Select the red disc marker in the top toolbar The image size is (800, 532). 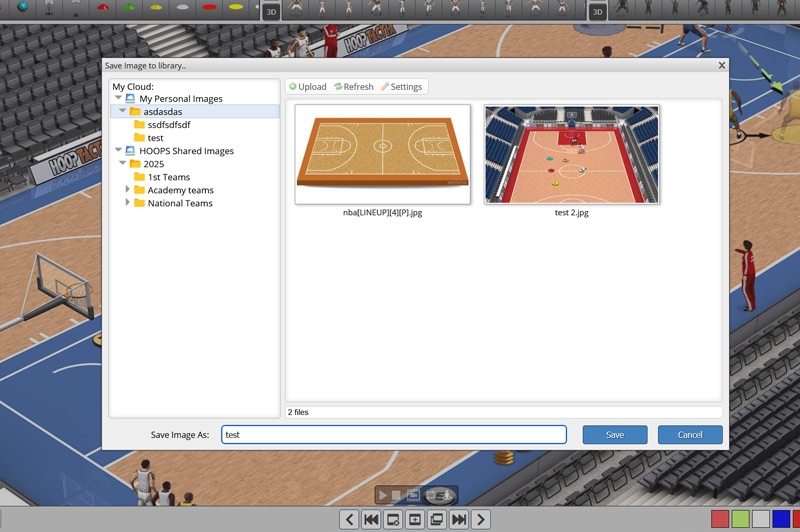209,8
